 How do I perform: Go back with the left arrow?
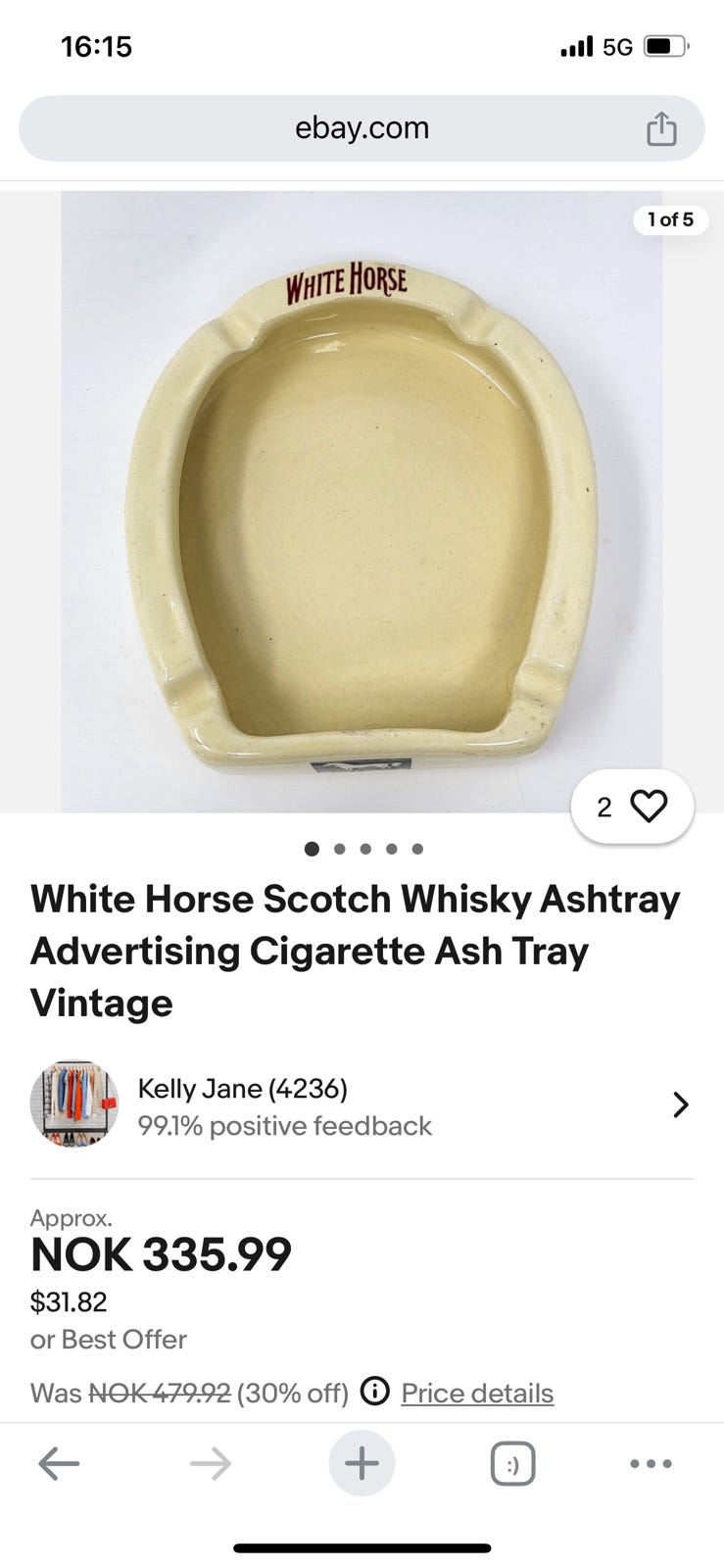tap(59, 1464)
